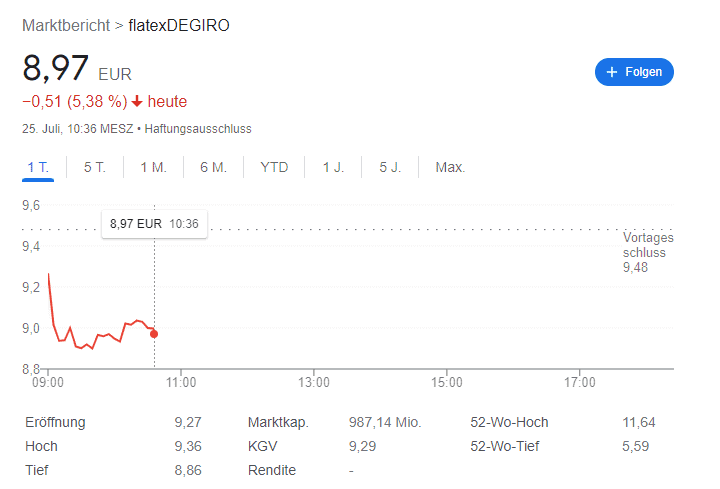Click the 15:00 time axis label
Image resolution: width=720 pixels, height=489 pixels.
pyautogui.click(x=447, y=382)
